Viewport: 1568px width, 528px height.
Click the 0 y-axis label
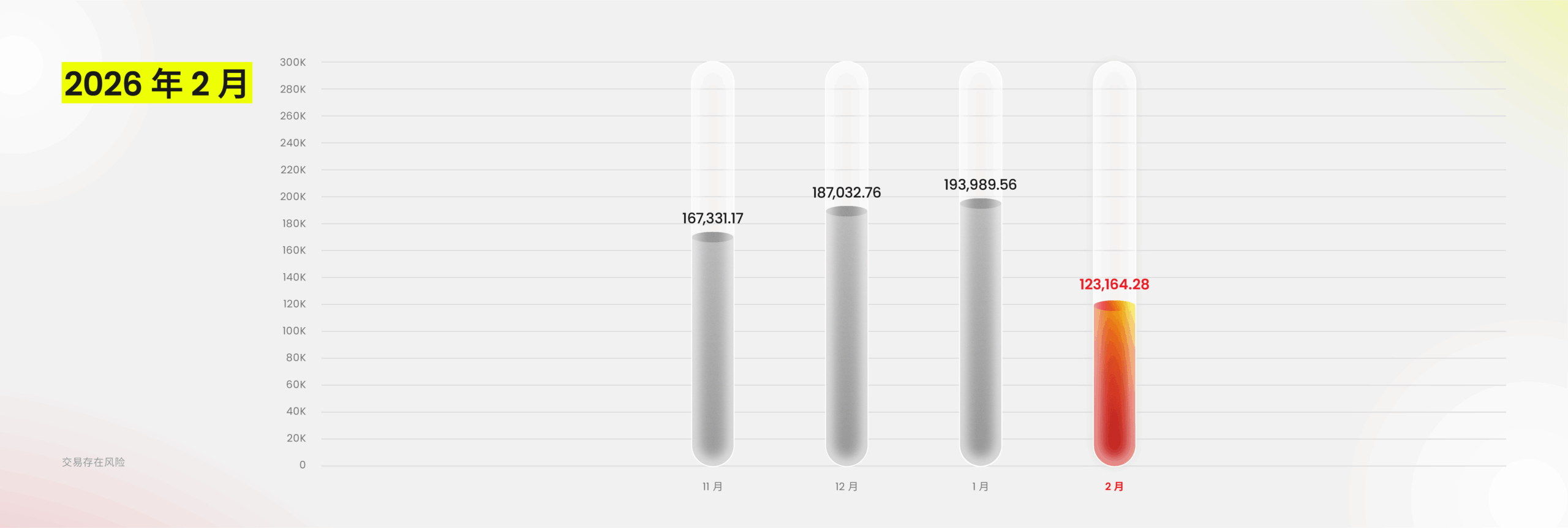[x=302, y=465]
